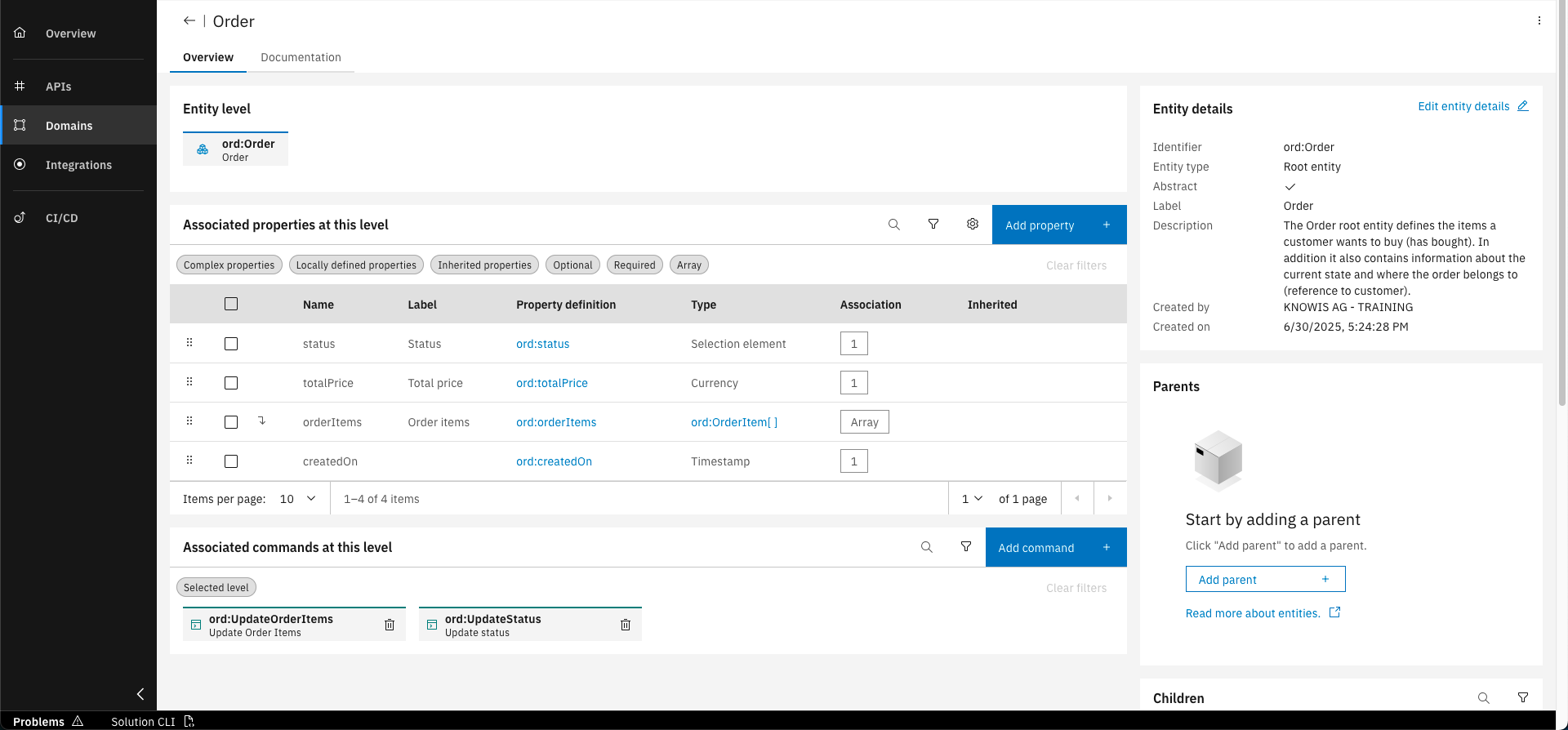
Task: Open the items per page dropdown
Action: [297, 499]
